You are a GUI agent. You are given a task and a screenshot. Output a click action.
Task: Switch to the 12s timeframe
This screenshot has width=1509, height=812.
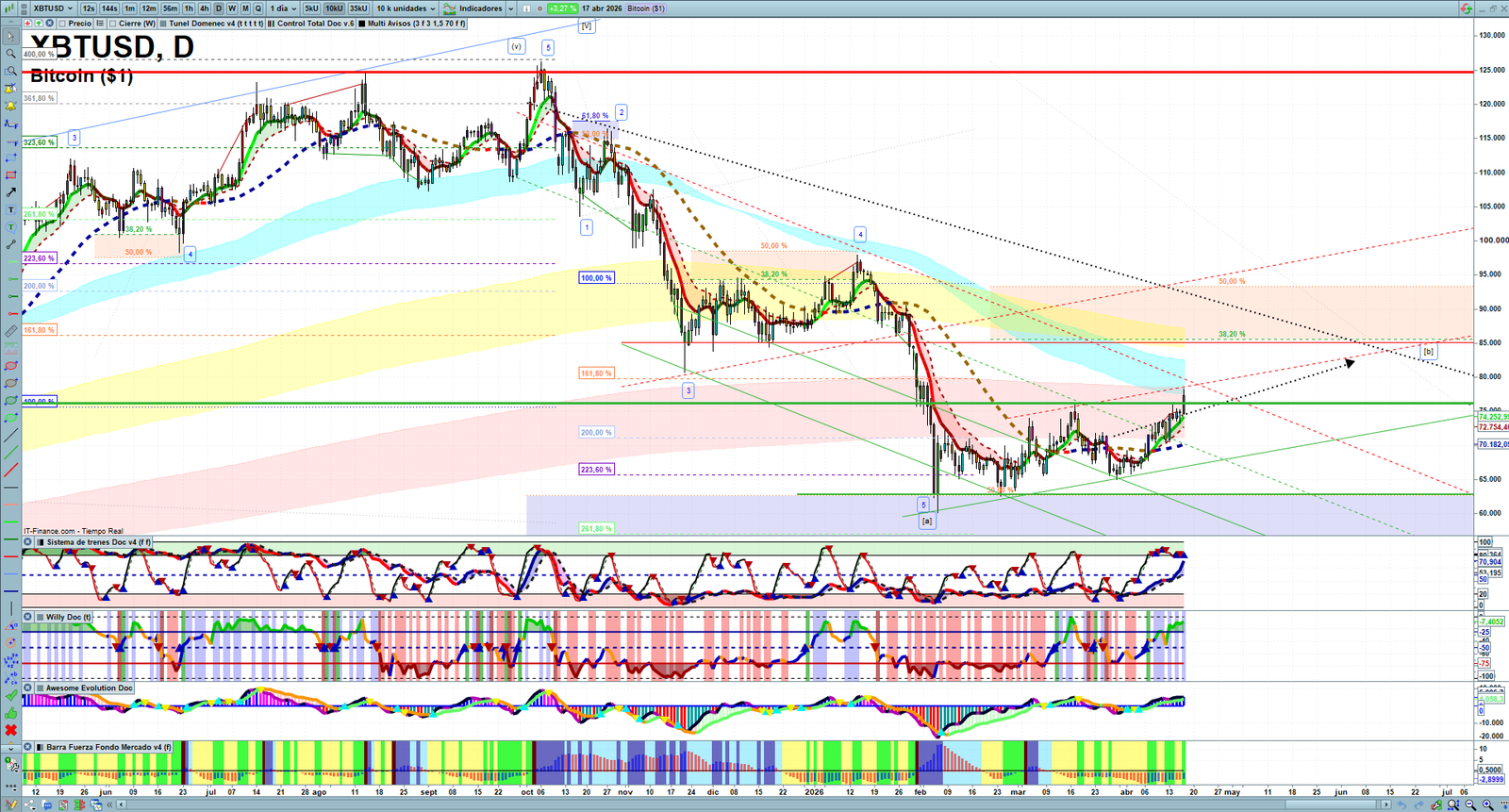(x=88, y=8)
